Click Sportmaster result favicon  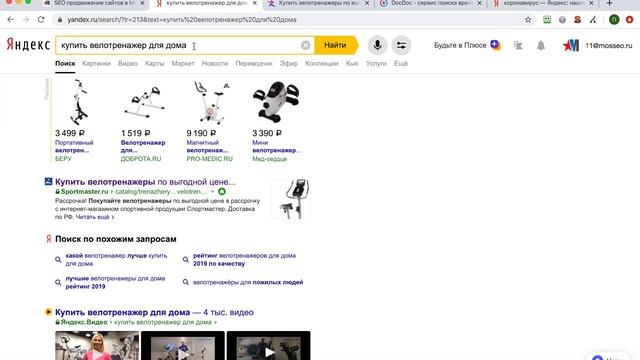pos(48,181)
